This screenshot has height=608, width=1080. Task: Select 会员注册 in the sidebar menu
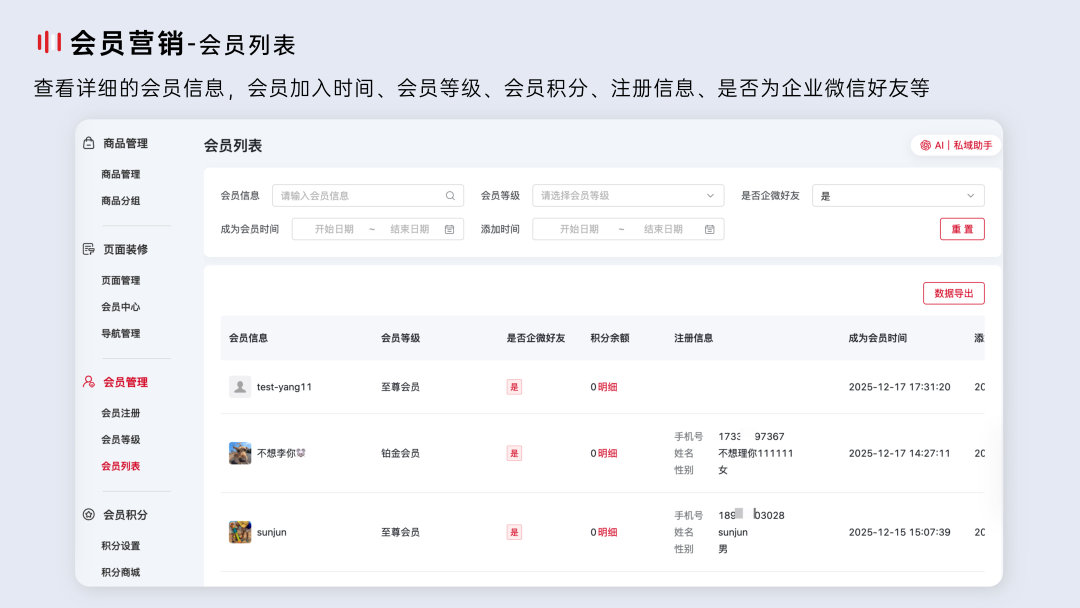pyautogui.click(x=120, y=412)
